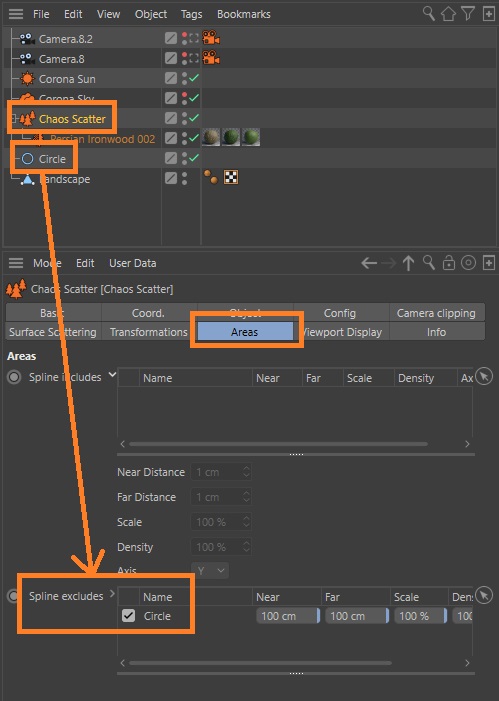Go up one level with the up arrow
The image size is (499, 701).
point(408,263)
